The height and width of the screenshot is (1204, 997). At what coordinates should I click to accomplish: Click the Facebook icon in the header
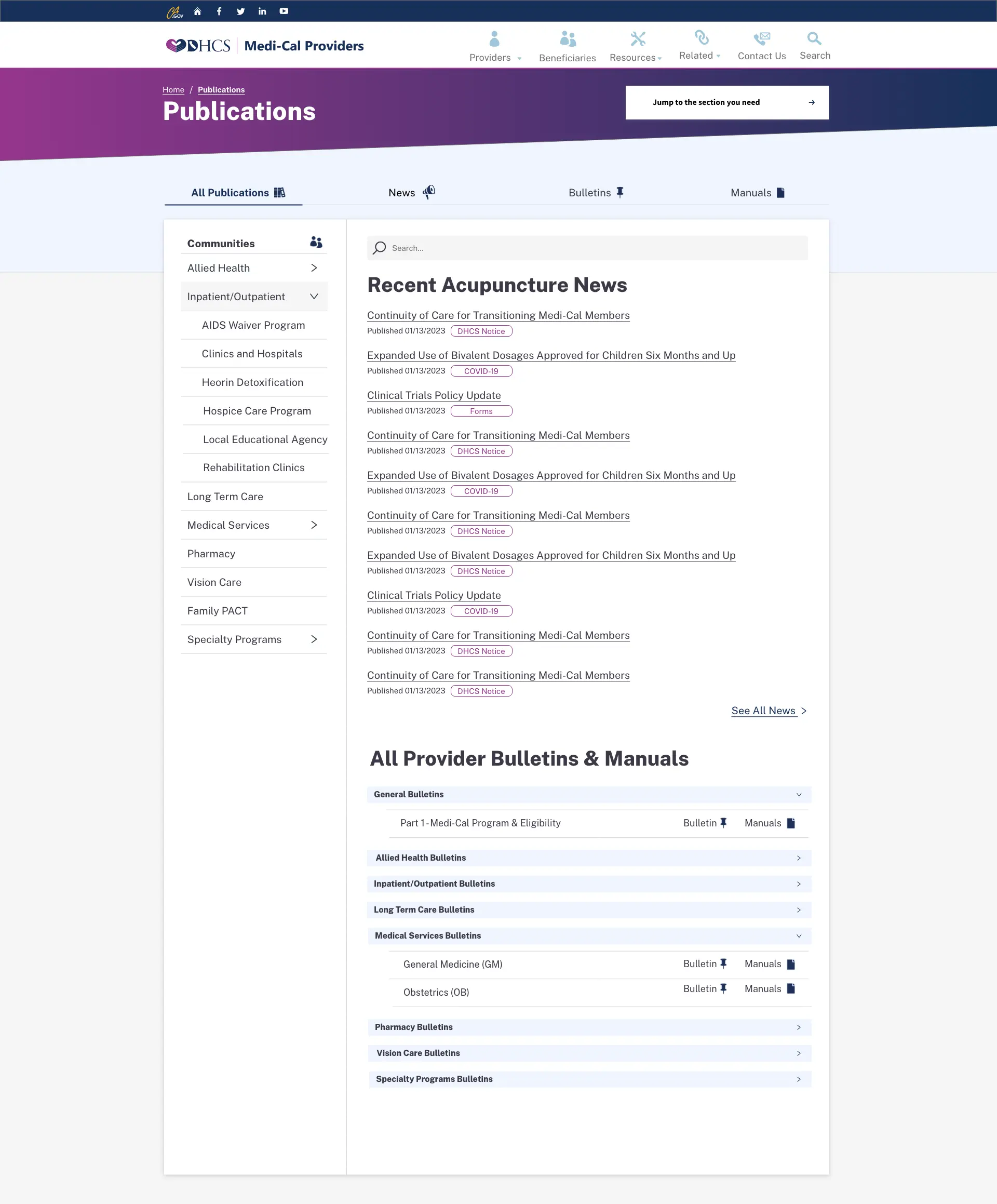click(219, 11)
